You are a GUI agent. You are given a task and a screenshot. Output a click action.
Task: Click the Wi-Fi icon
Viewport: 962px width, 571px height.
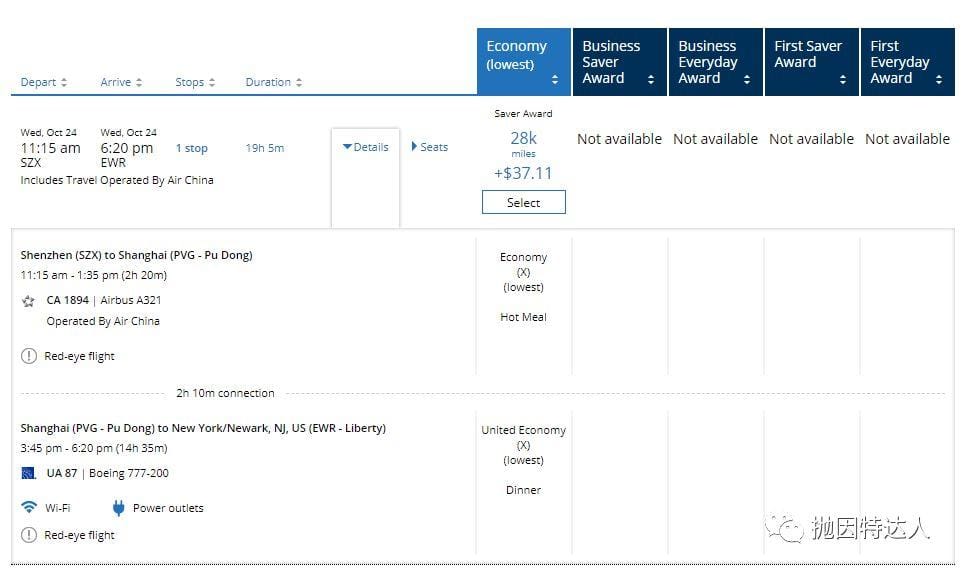(x=29, y=507)
